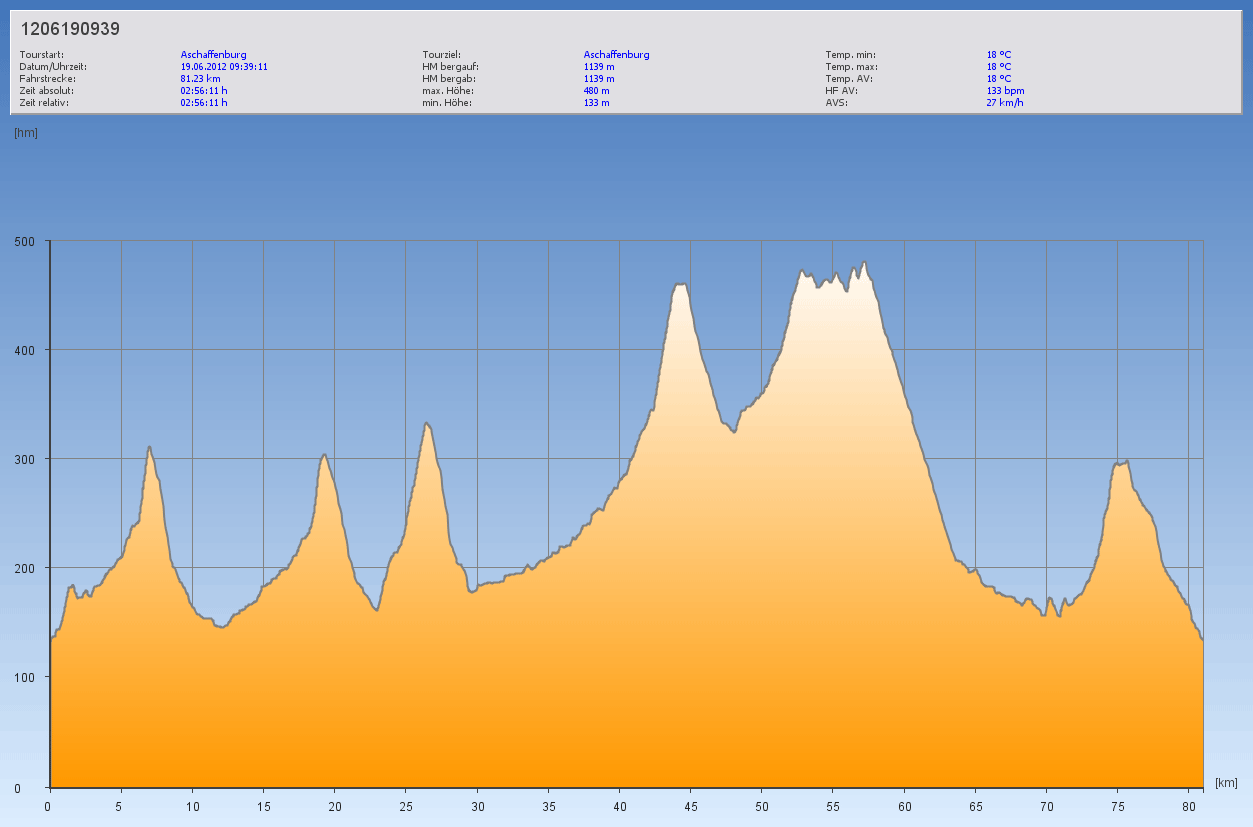Screen dimensions: 1253x827
Task: Click the [hm] y-axis unit label
Action: 26,133
